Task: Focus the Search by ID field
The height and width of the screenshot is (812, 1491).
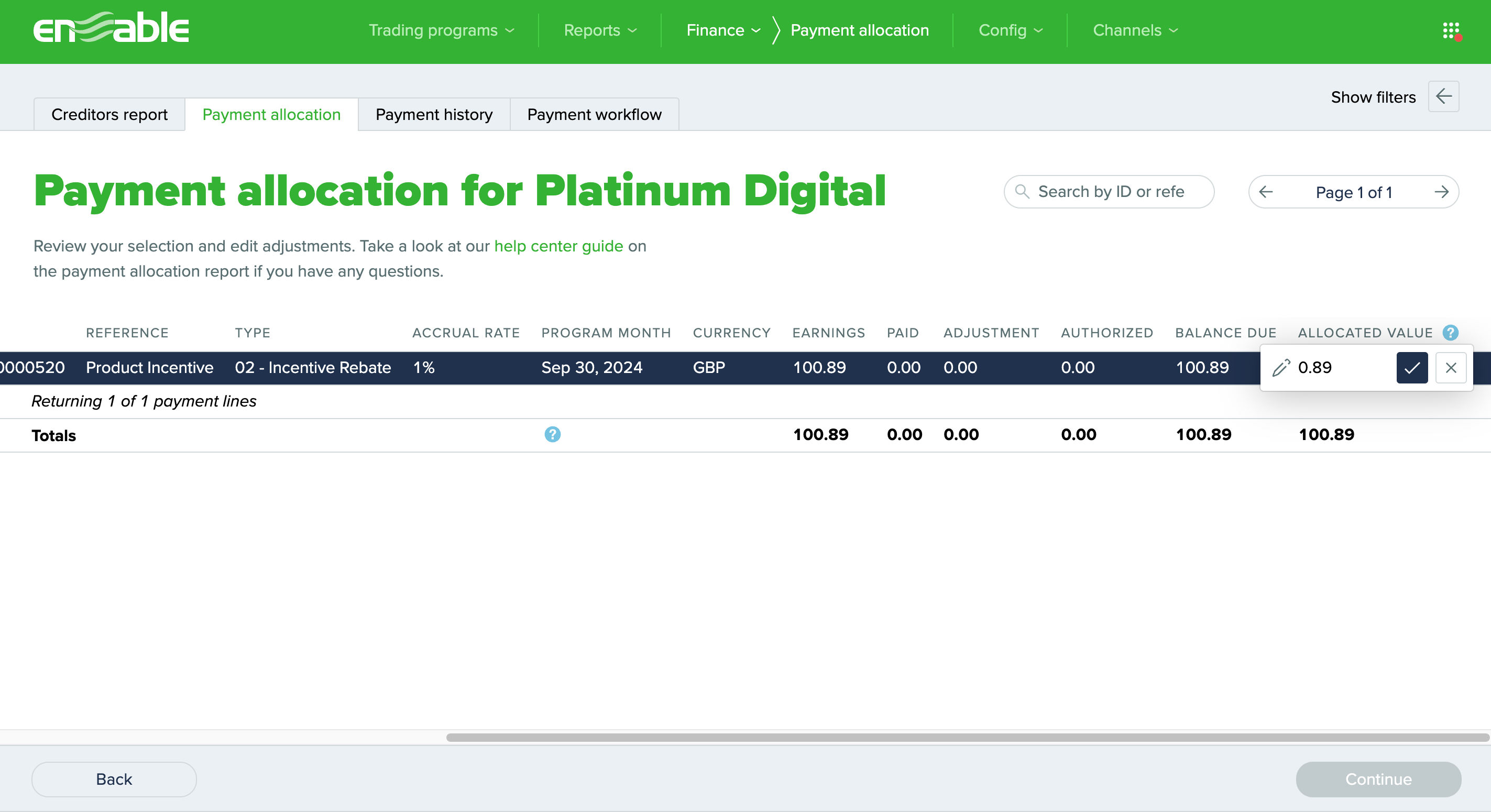Action: (1109, 192)
